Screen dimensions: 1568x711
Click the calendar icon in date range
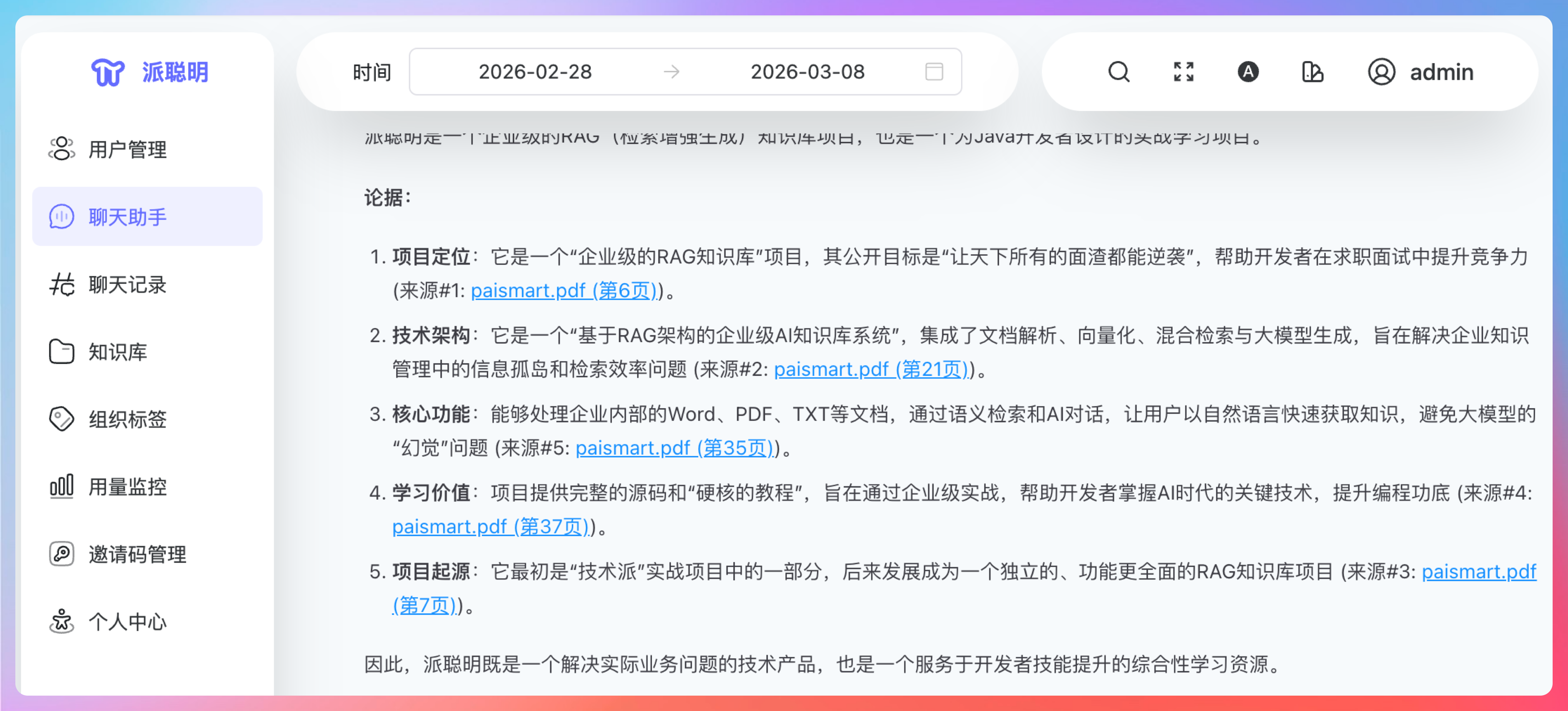[x=934, y=72]
